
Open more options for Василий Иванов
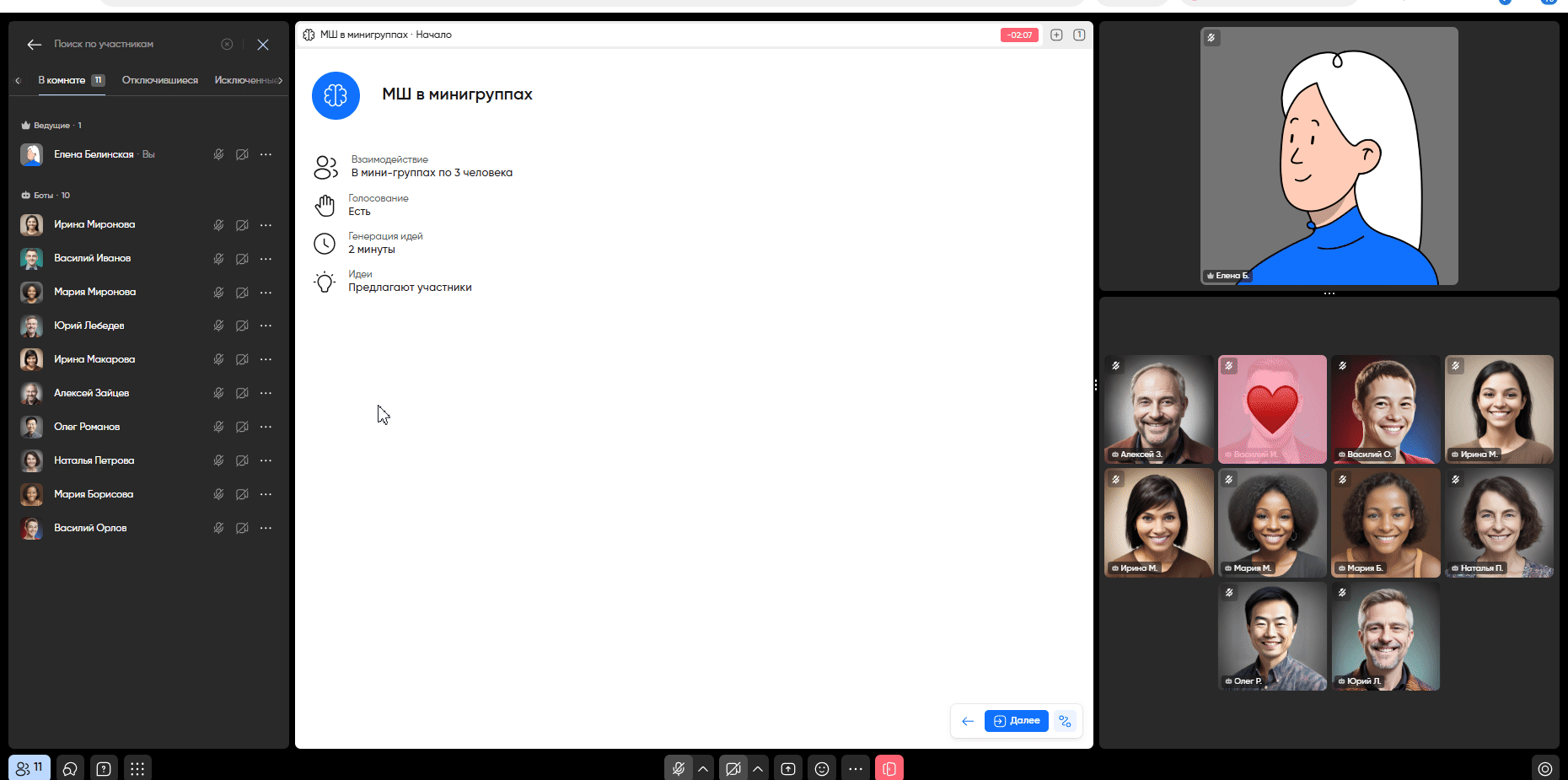point(266,258)
